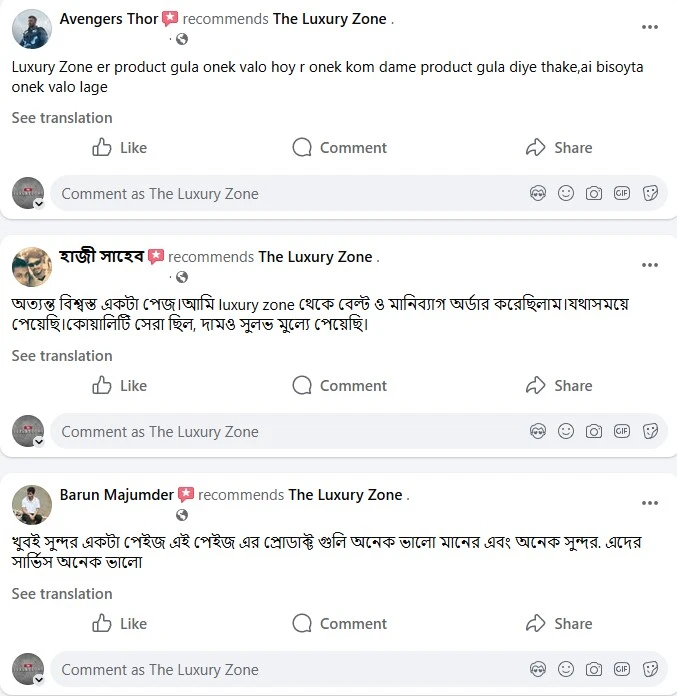
Task: Open Barun Majumder's profile name link
Action: (116, 495)
